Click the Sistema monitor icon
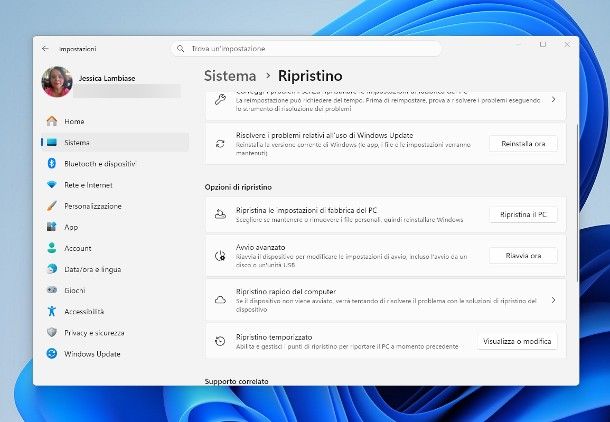The image size is (610, 422). [52, 142]
